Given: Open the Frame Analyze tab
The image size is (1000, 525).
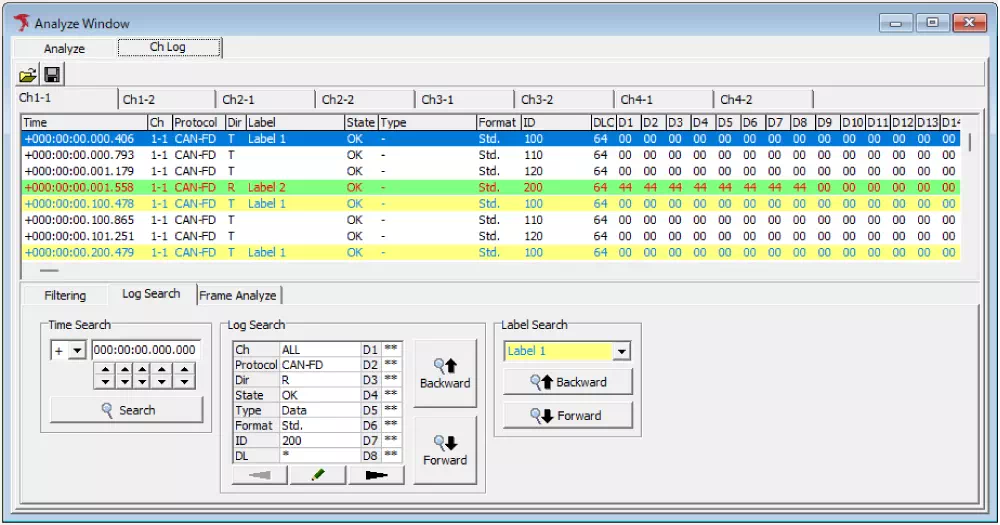Looking at the screenshot, I should click(x=239, y=295).
